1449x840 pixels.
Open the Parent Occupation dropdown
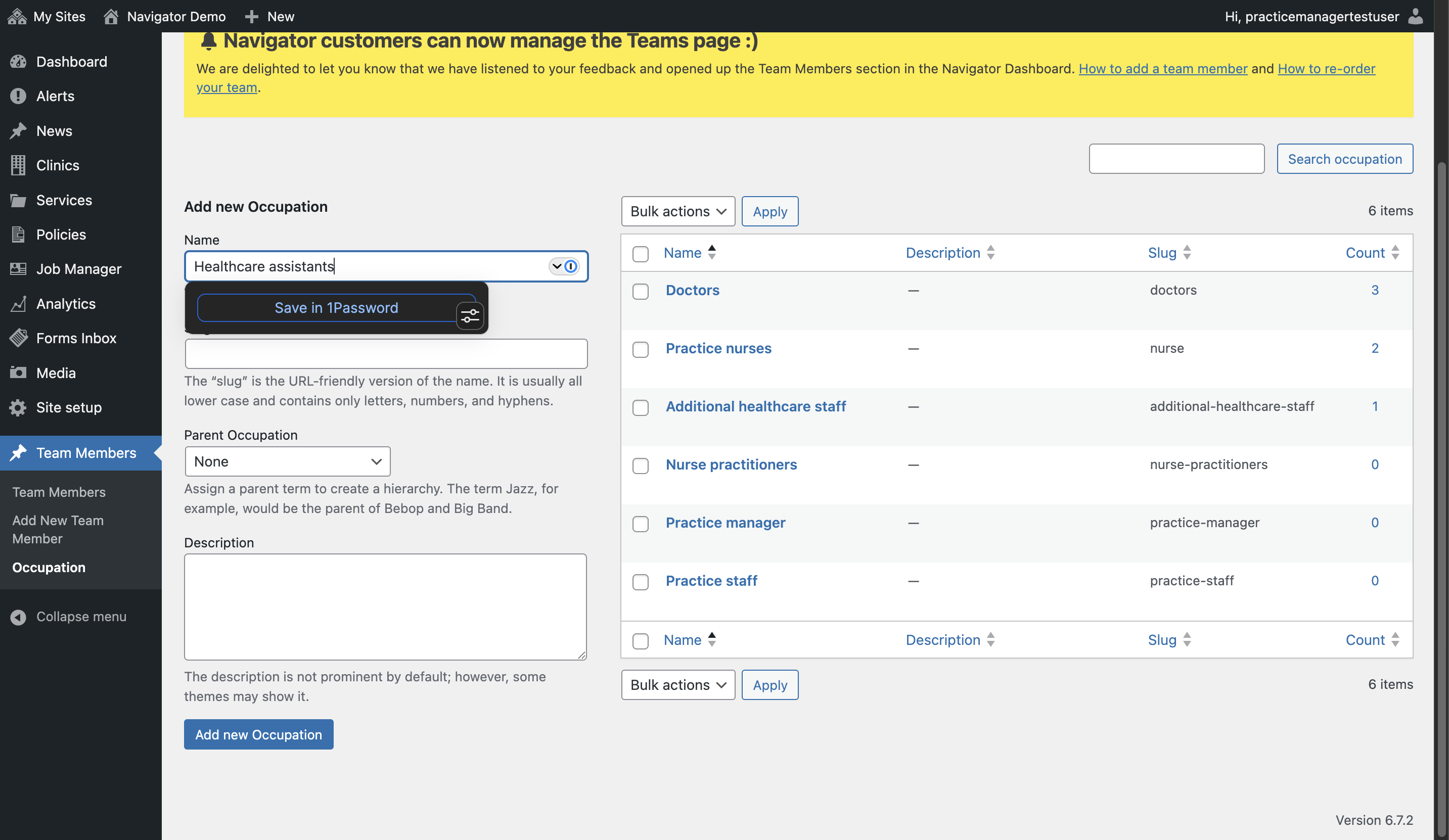[288, 461]
